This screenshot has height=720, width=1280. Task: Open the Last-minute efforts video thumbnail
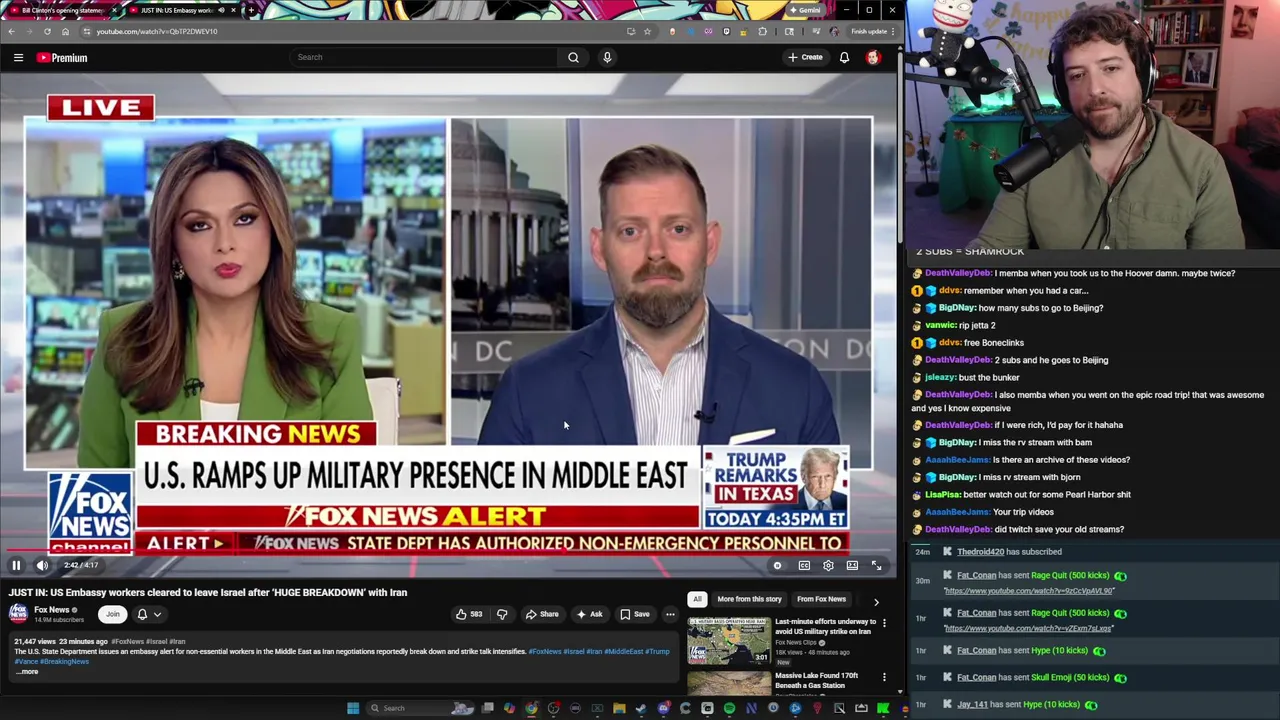click(729, 641)
